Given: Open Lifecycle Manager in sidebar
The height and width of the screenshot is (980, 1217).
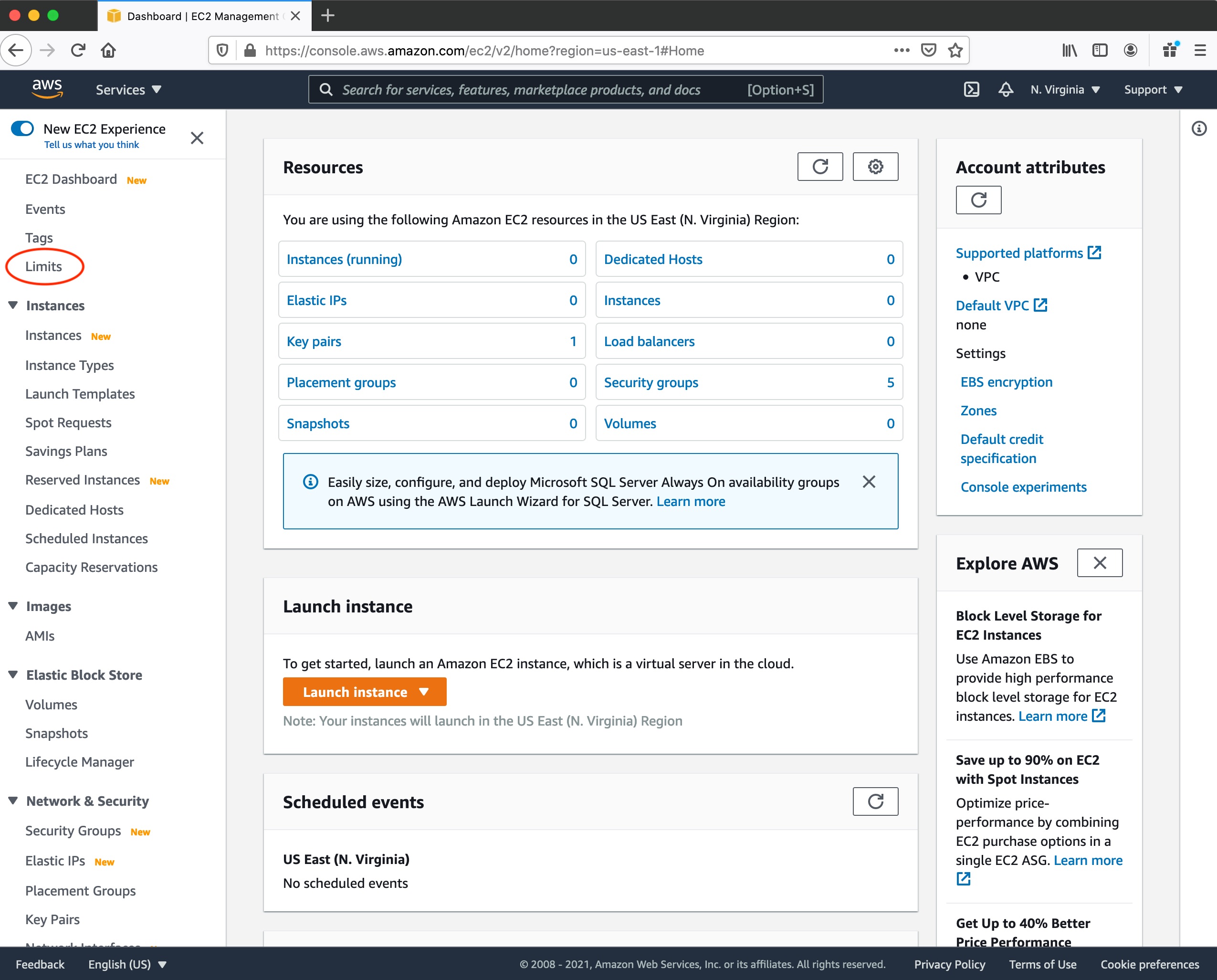Looking at the screenshot, I should [x=80, y=762].
